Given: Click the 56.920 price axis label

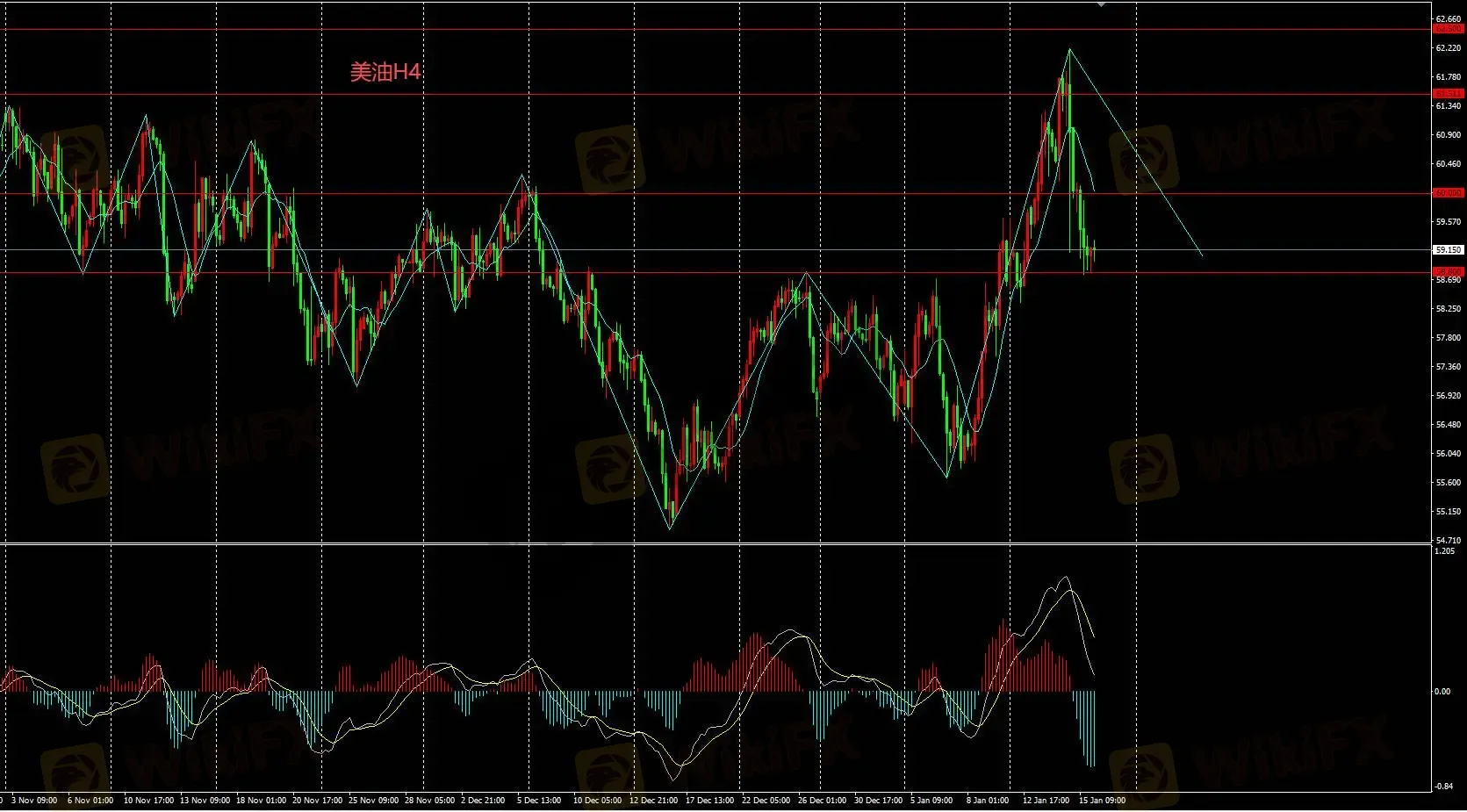Looking at the screenshot, I should 1448,396.
